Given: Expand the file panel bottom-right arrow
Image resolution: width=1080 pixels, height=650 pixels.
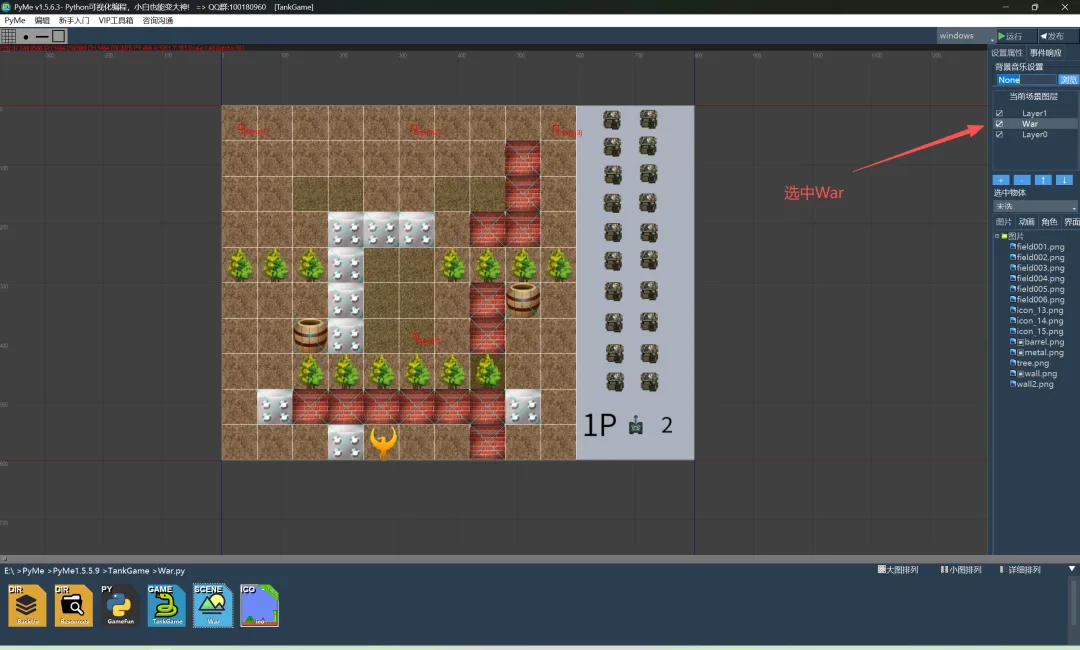Looking at the screenshot, I should (x=1072, y=569).
